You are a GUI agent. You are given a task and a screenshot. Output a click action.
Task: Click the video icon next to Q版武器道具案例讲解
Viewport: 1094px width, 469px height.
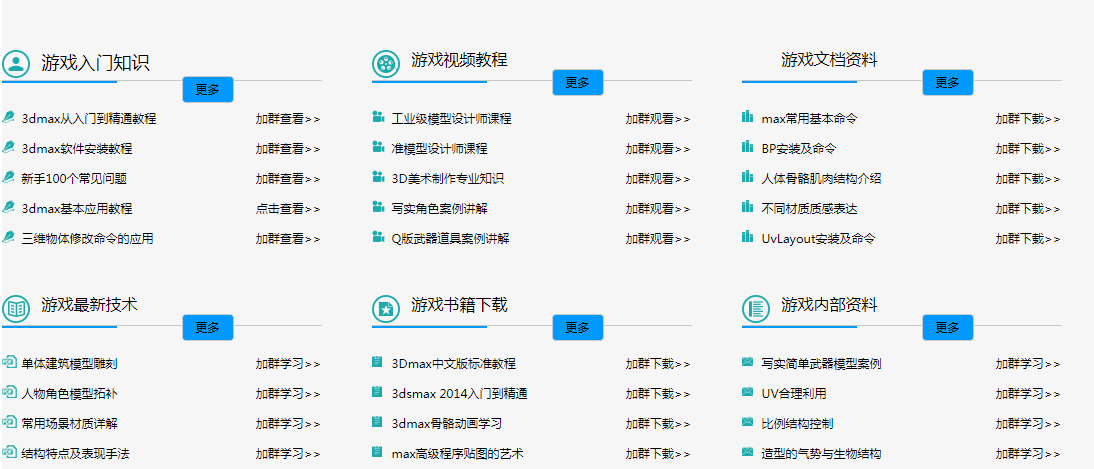pyautogui.click(x=378, y=237)
